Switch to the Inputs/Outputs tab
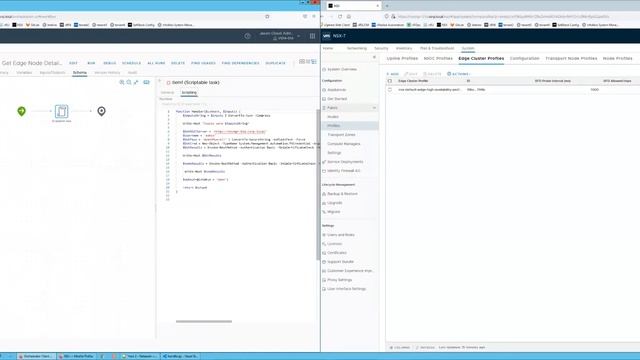 coord(52,73)
